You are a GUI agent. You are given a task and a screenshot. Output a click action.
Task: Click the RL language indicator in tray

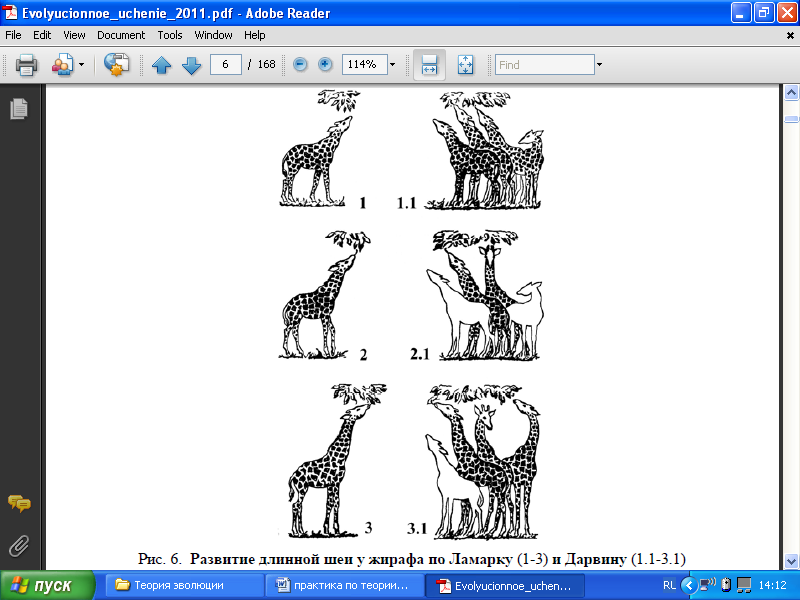[669, 585]
